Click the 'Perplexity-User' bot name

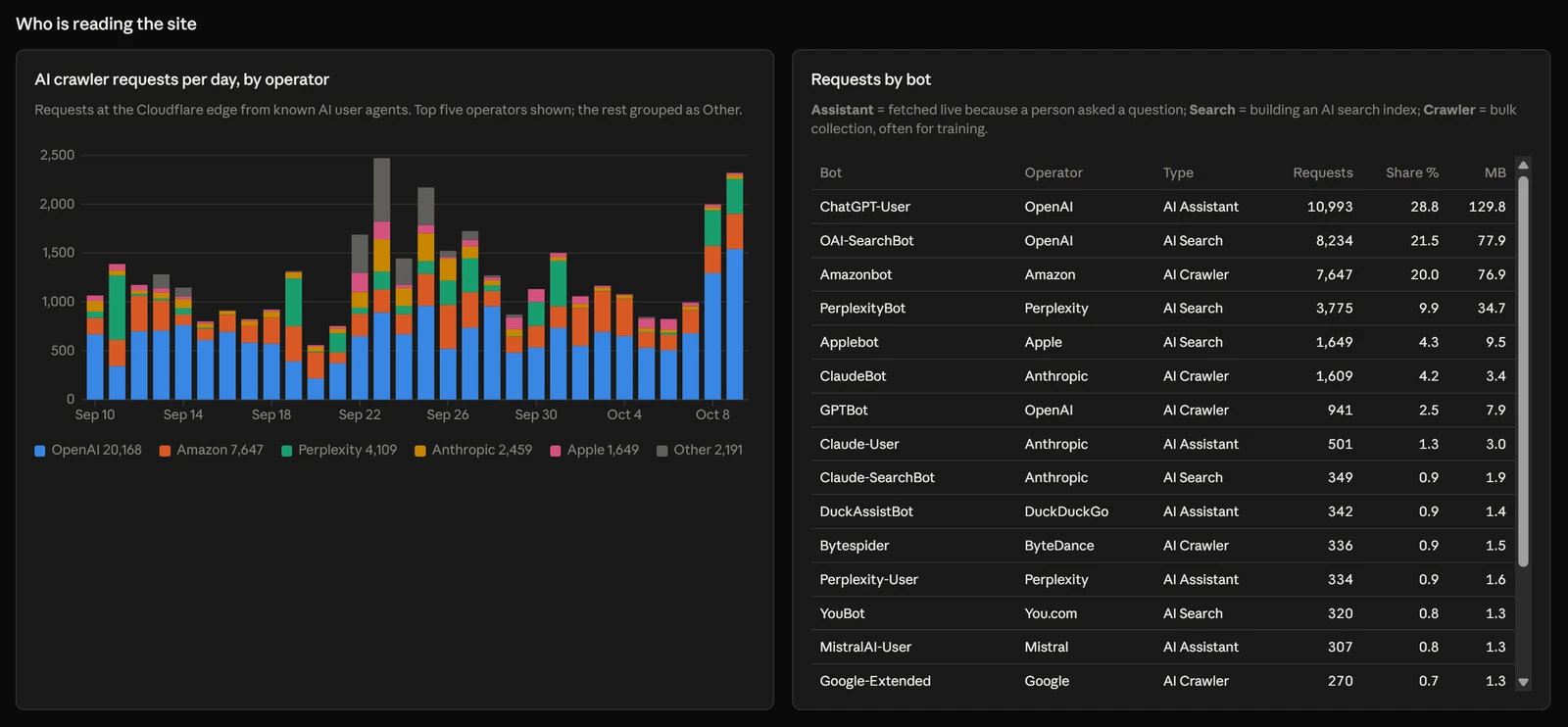869,580
